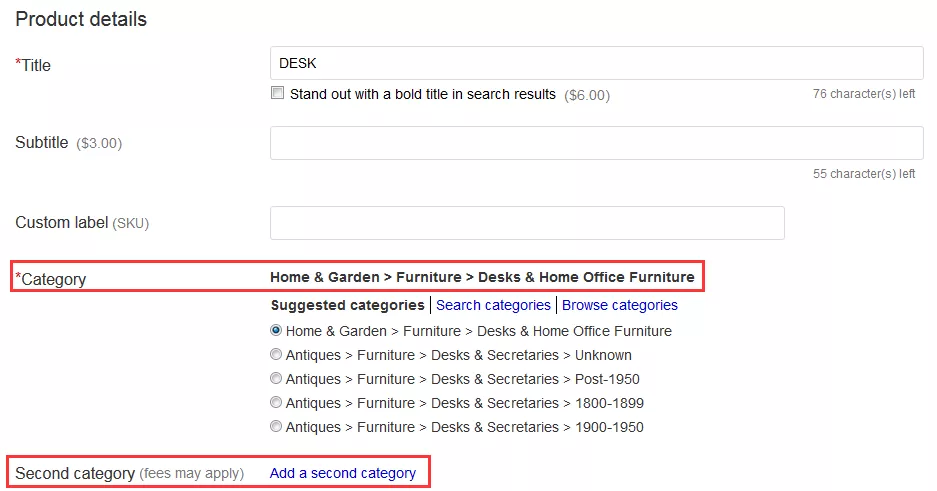Click the Product details heading
The image size is (937, 491).
tap(80, 19)
